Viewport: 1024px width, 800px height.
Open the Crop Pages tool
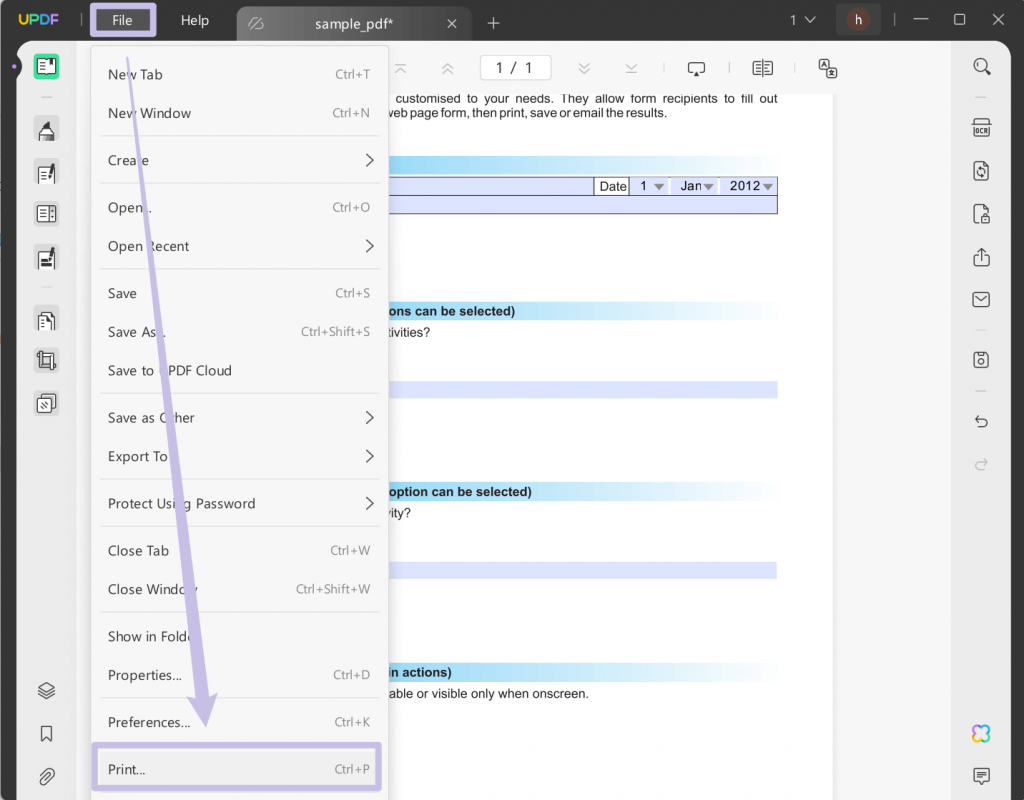click(x=45, y=360)
